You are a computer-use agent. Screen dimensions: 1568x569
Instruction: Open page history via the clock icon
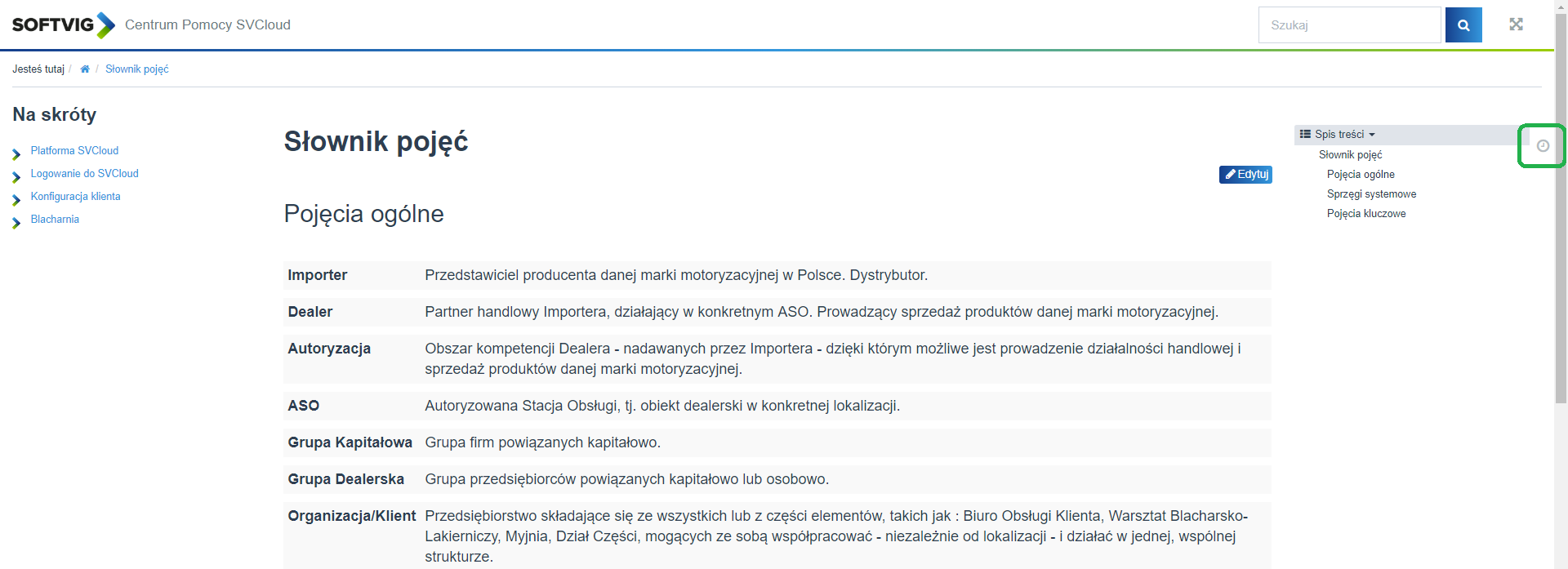tap(1542, 146)
